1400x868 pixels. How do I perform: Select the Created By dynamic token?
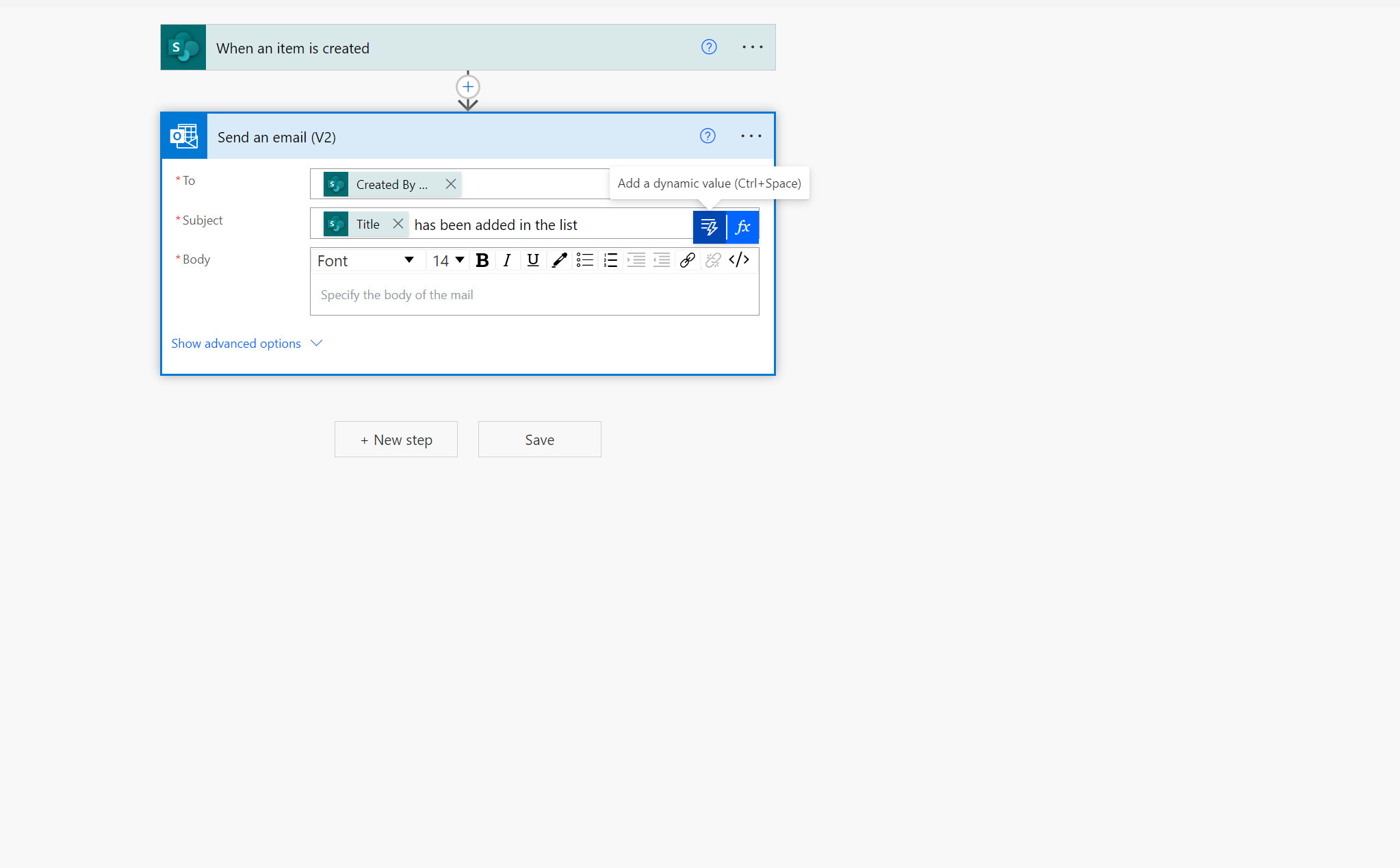point(392,184)
